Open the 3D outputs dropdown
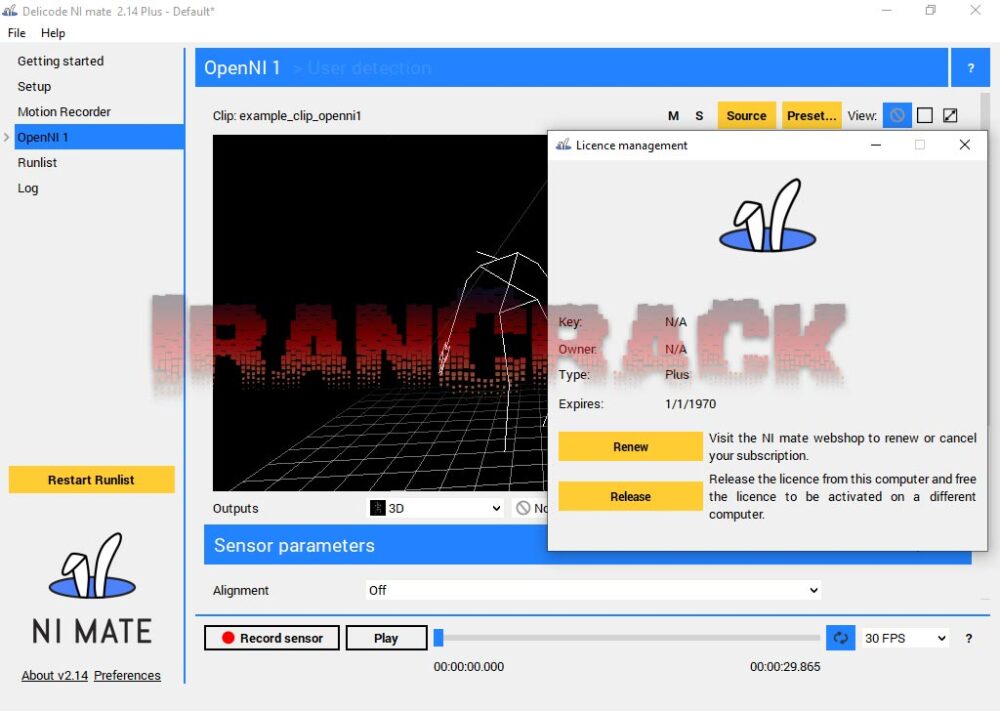 click(436, 508)
